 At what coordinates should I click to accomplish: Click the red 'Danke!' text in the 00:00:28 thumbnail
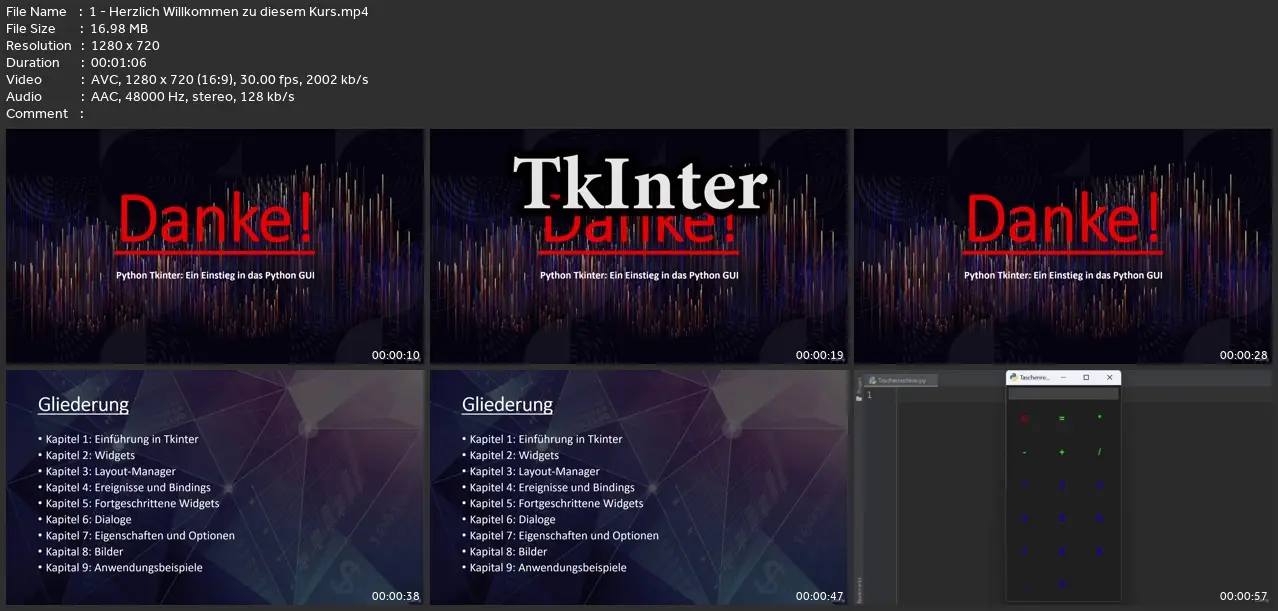[x=1063, y=221]
